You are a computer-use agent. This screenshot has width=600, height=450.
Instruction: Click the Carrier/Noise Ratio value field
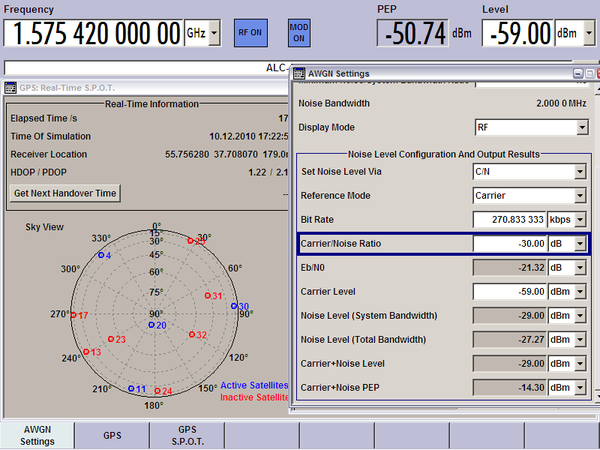(509, 243)
